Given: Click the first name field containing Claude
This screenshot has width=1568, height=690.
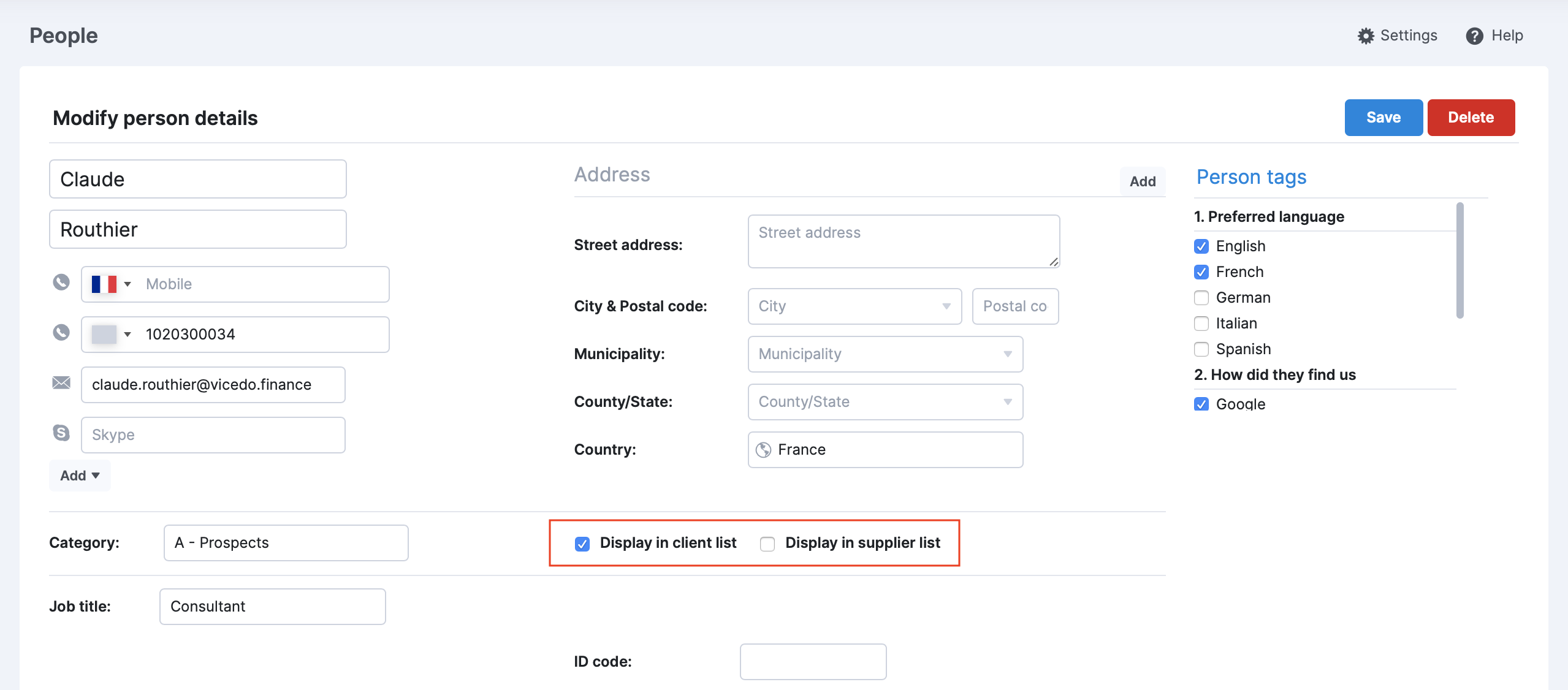Looking at the screenshot, I should pos(198,179).
